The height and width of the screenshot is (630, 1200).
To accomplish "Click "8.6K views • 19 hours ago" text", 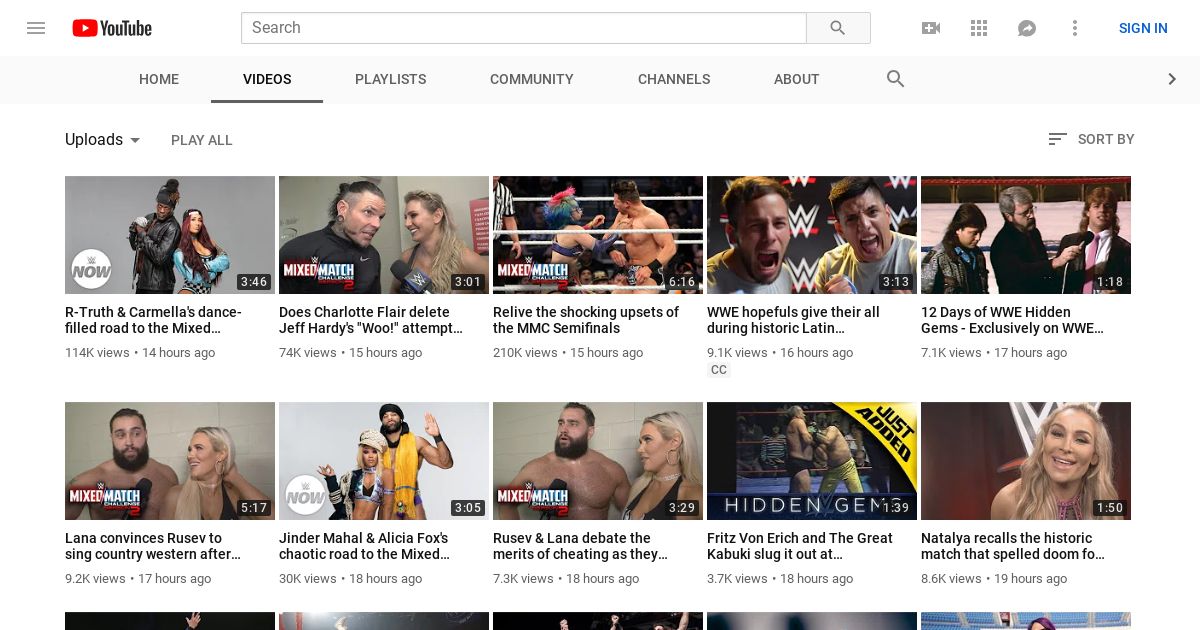I will tap(994, 579).
